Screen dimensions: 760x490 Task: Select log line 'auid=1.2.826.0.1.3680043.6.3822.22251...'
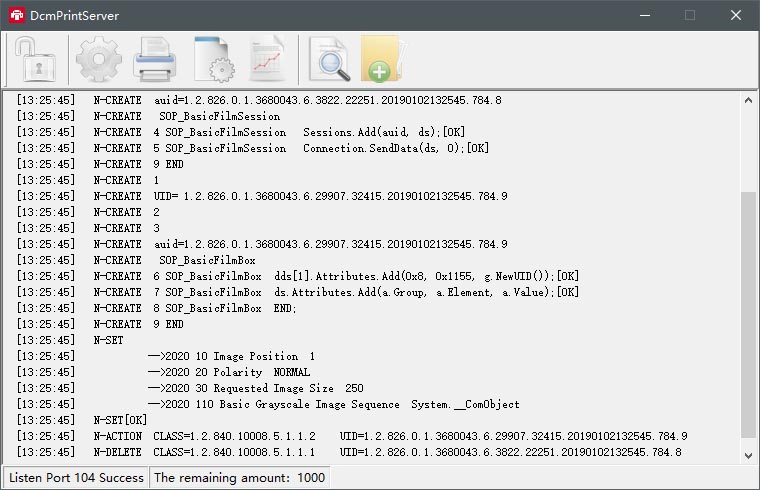(x=259, y=100)
